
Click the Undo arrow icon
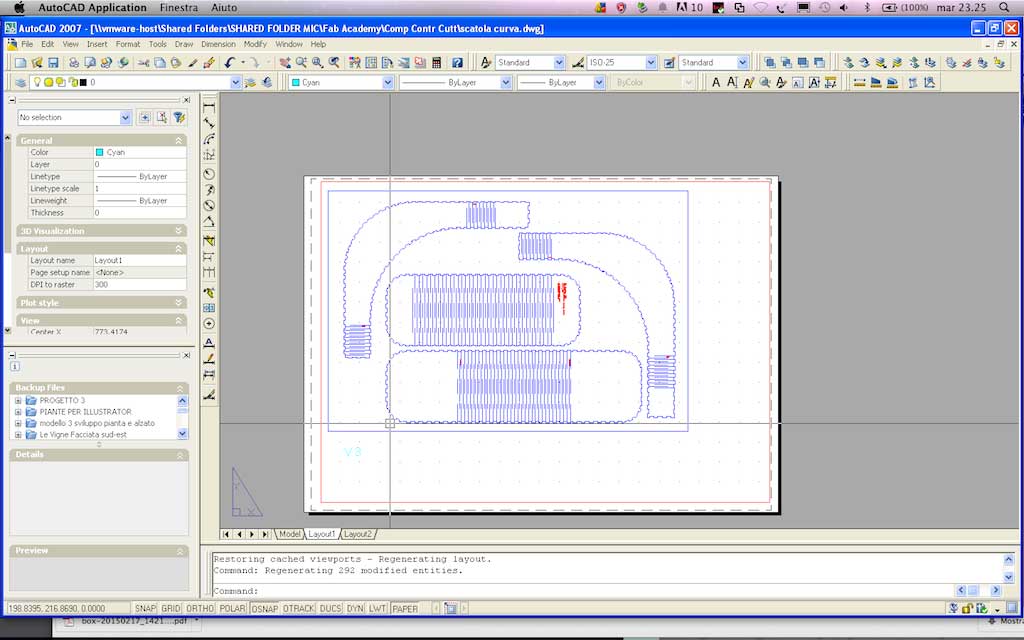(x=229, y=63)
